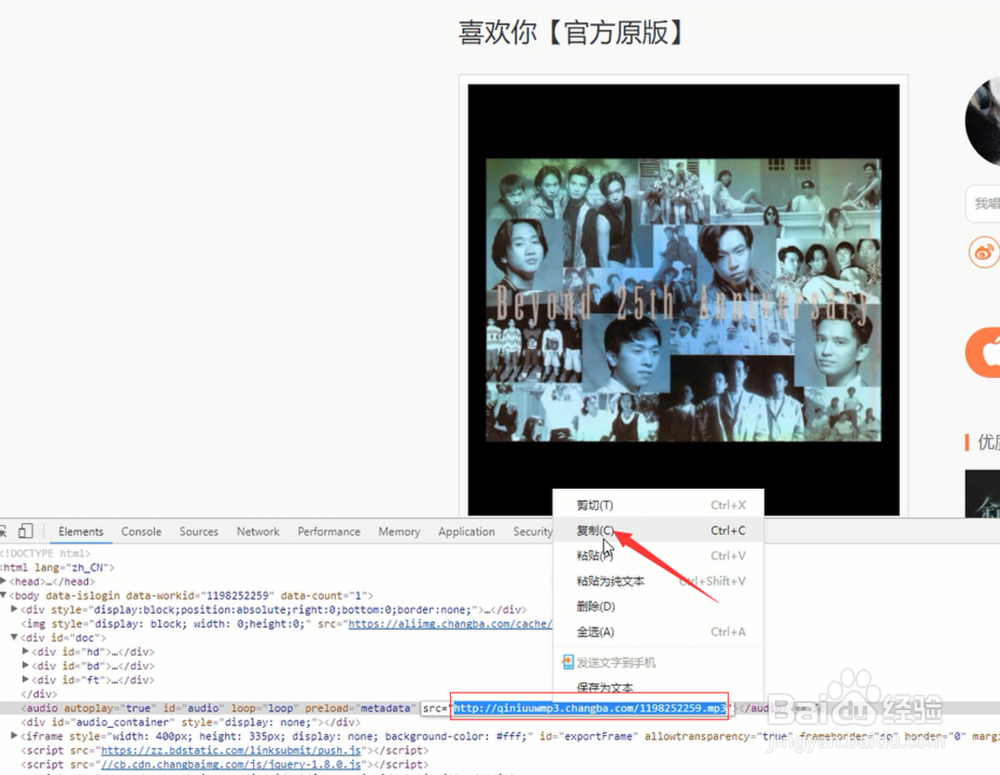Open jquery-1.8.0.js script link
The width and height of the screenshot is (1000, 775).
(231, 764)
